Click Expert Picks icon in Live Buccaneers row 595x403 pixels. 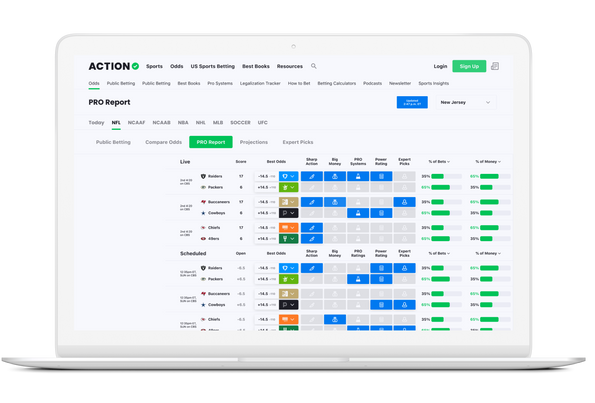(405, 202)
